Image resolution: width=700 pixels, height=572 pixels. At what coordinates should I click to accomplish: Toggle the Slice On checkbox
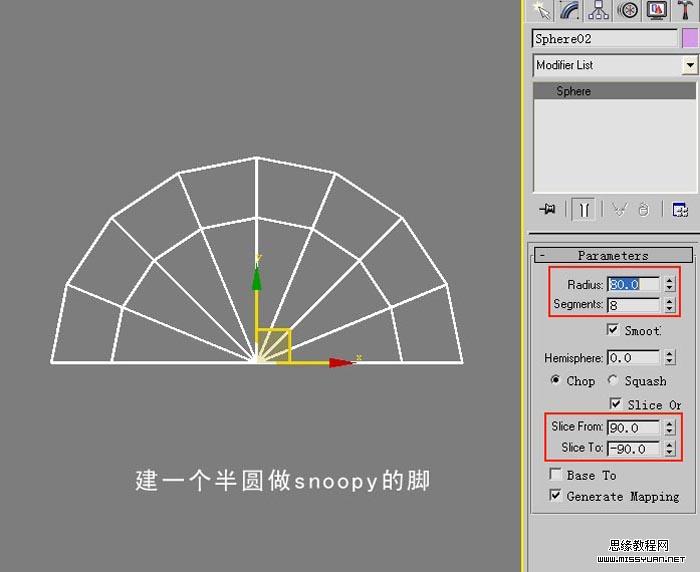coord(615,404)
